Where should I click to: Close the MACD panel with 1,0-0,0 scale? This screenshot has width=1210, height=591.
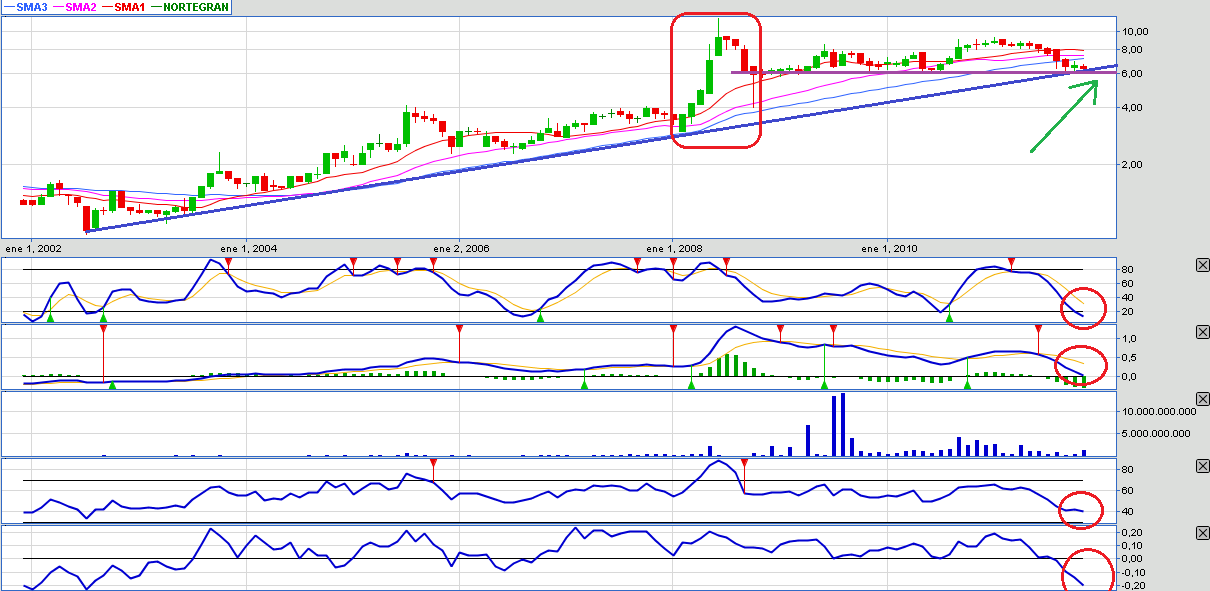(x=1202, y=332)
